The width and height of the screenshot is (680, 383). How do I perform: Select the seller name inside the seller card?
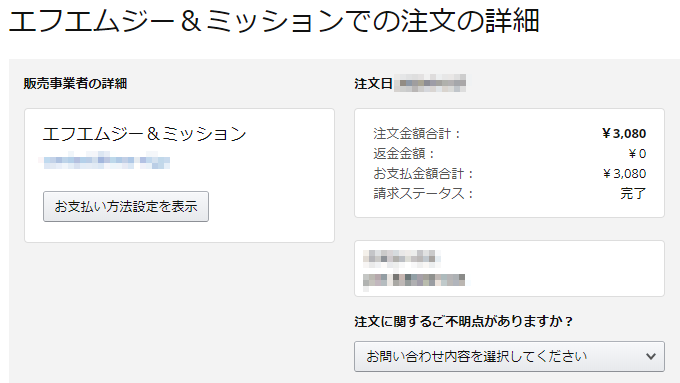click(x=144, y=134)
